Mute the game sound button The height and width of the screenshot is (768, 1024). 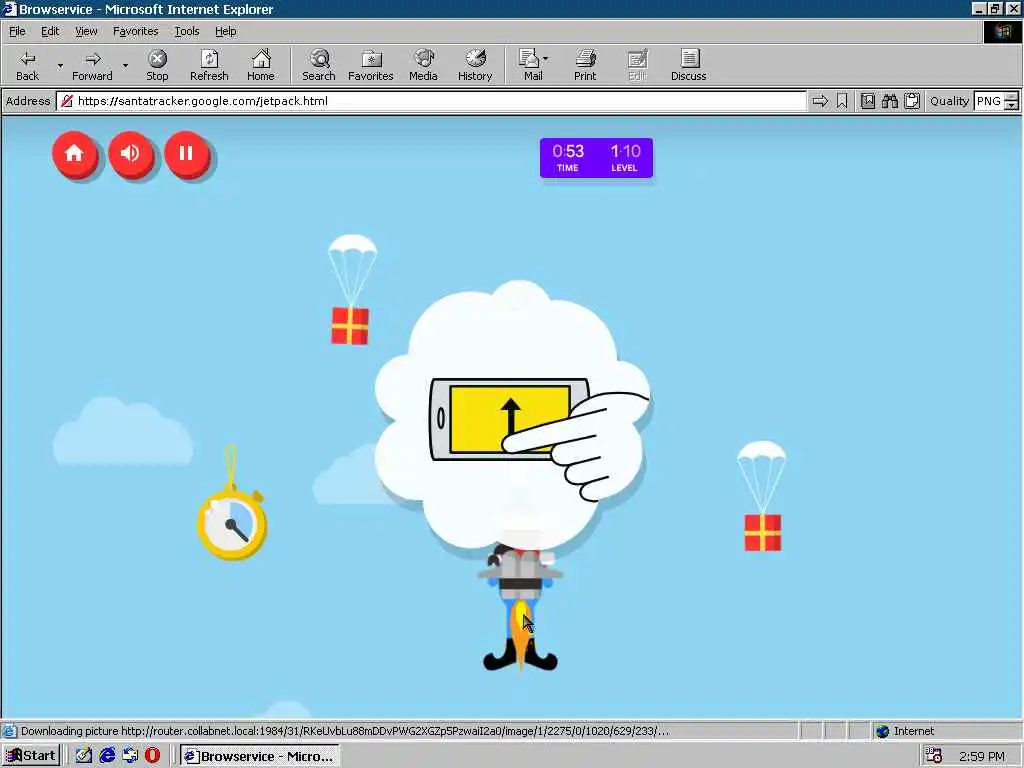click(131, 153)
